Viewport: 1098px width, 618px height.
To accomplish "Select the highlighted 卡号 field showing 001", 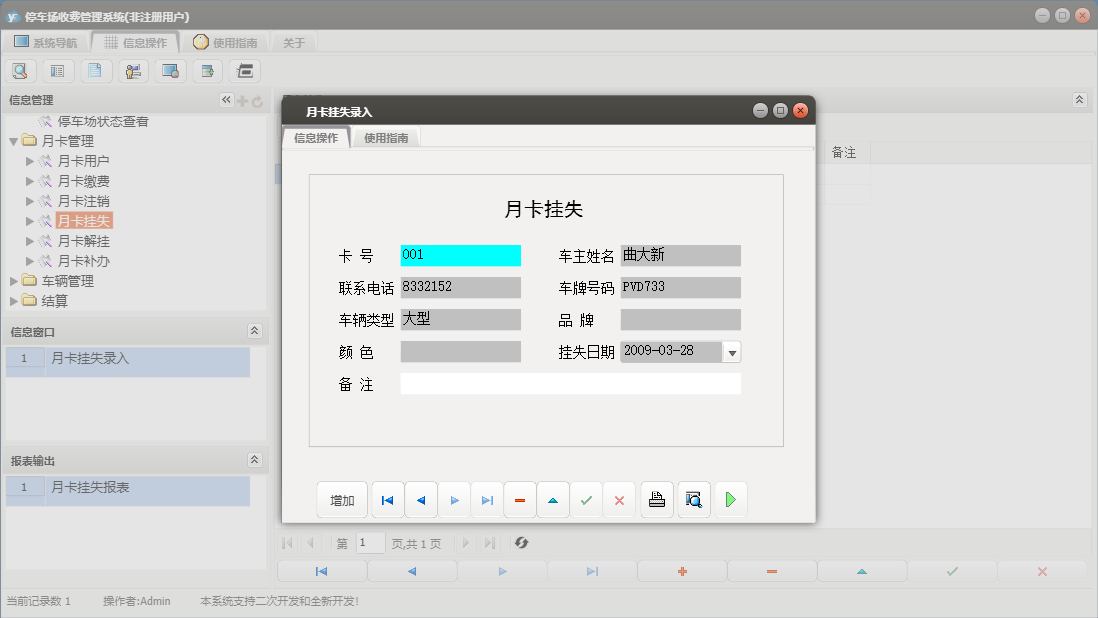I will 460,255.
